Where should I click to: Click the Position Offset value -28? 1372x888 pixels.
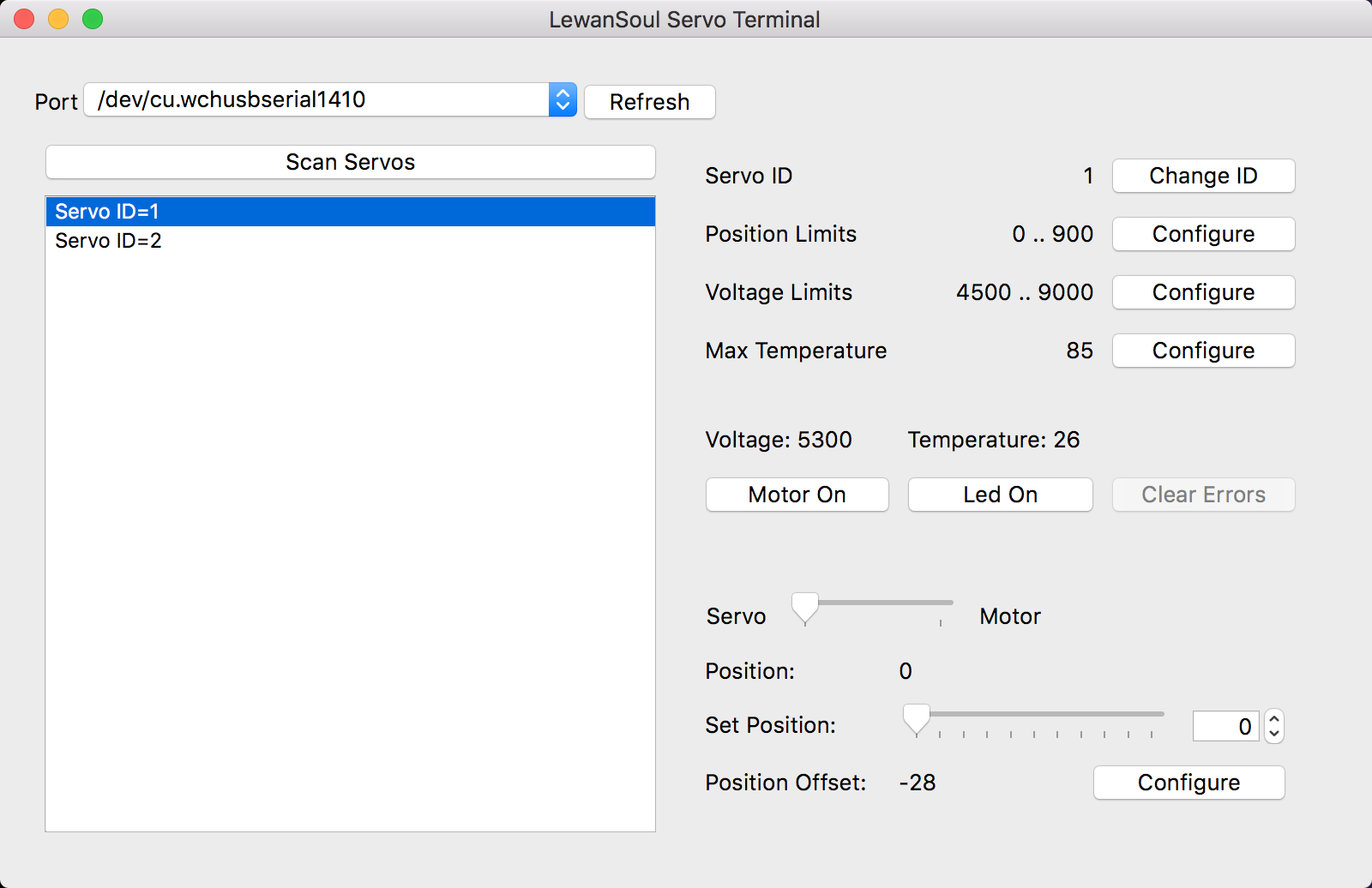pyautogui.click(x=918, y=783)
